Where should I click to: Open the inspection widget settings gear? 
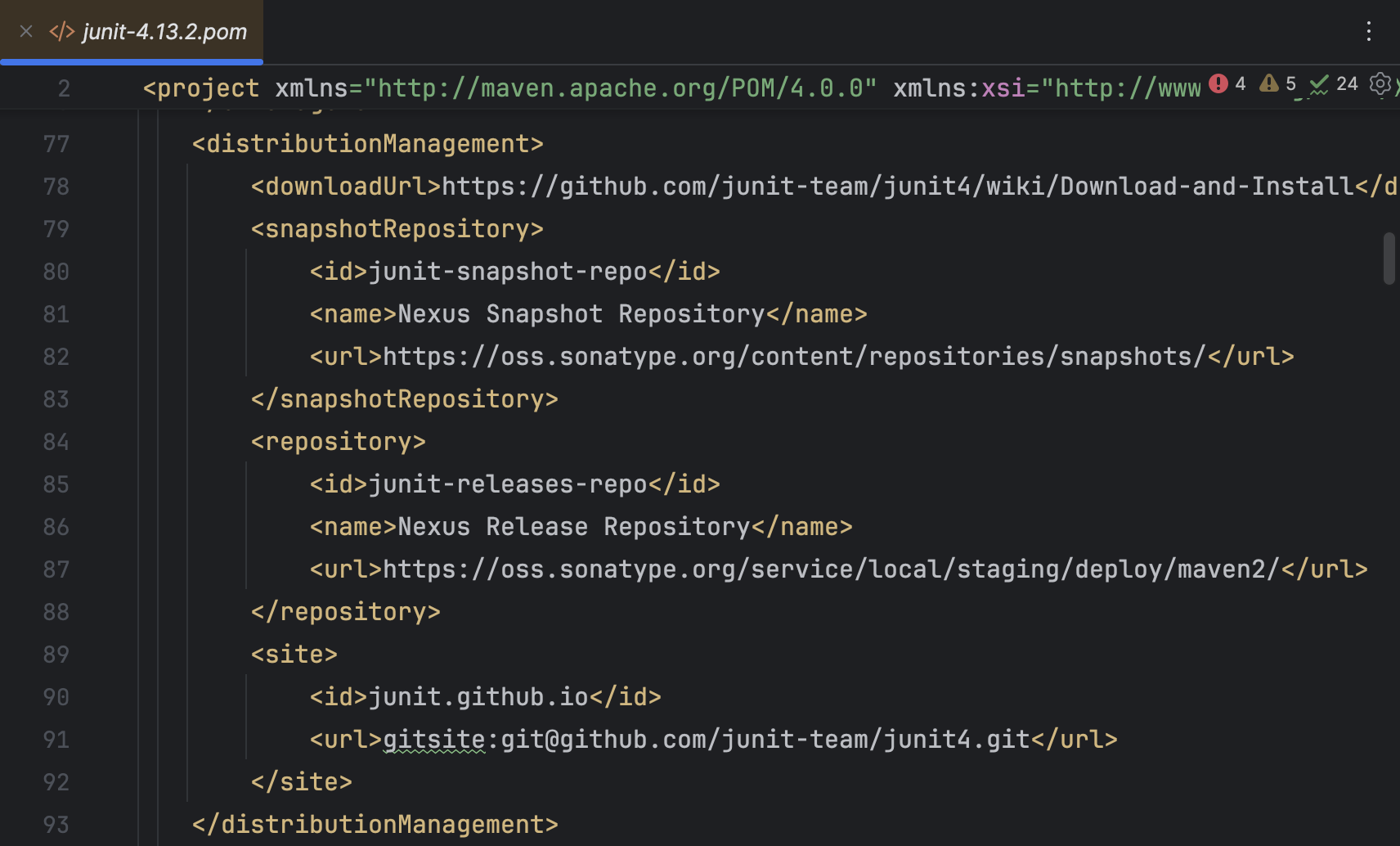click(x=1380, y=84)
